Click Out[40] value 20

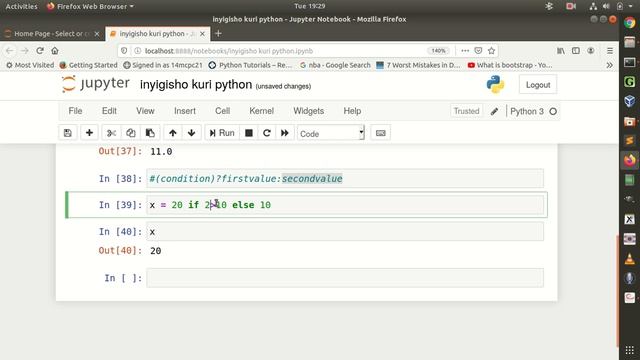coord(156,251)
